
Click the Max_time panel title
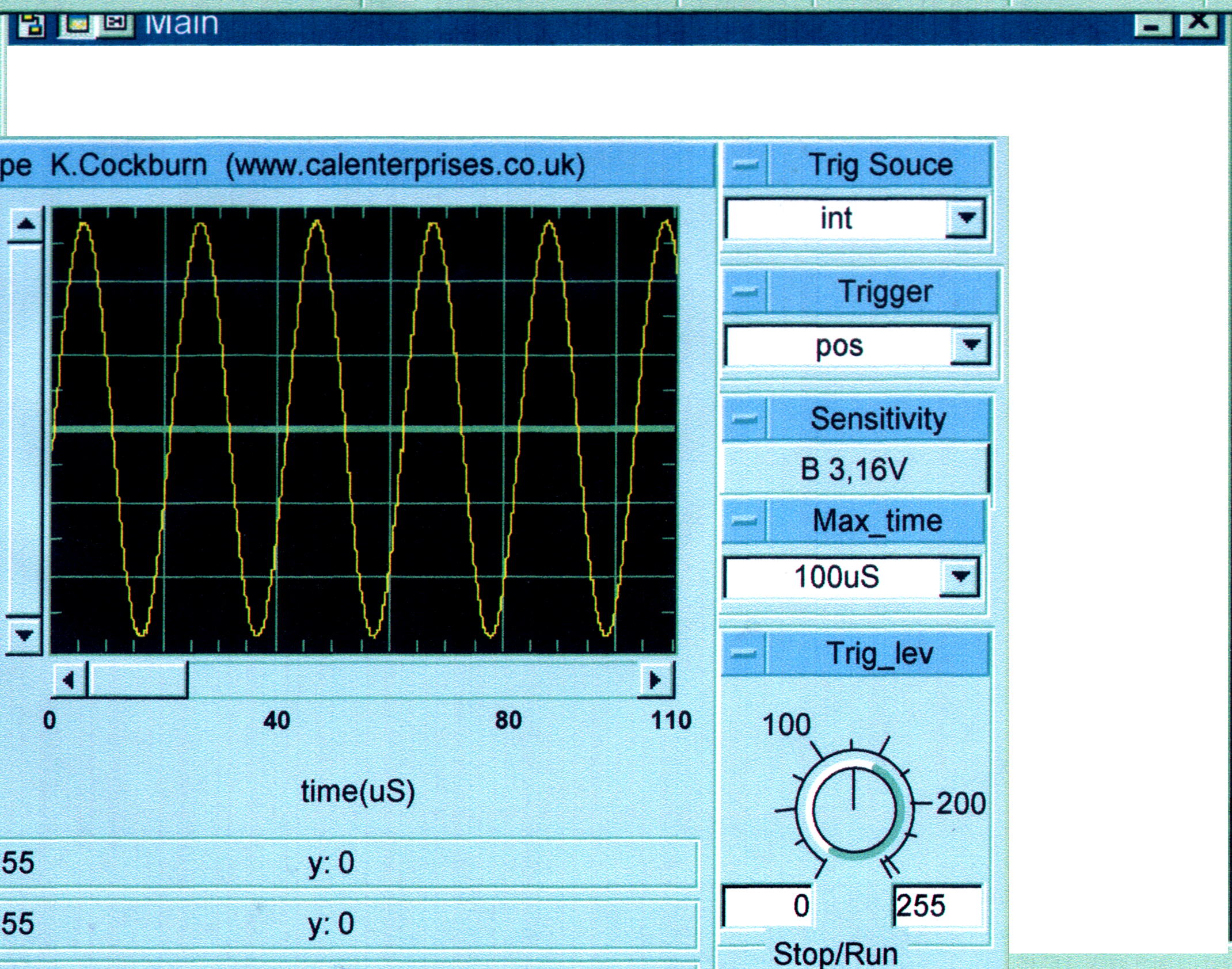(x=877, y=521)
